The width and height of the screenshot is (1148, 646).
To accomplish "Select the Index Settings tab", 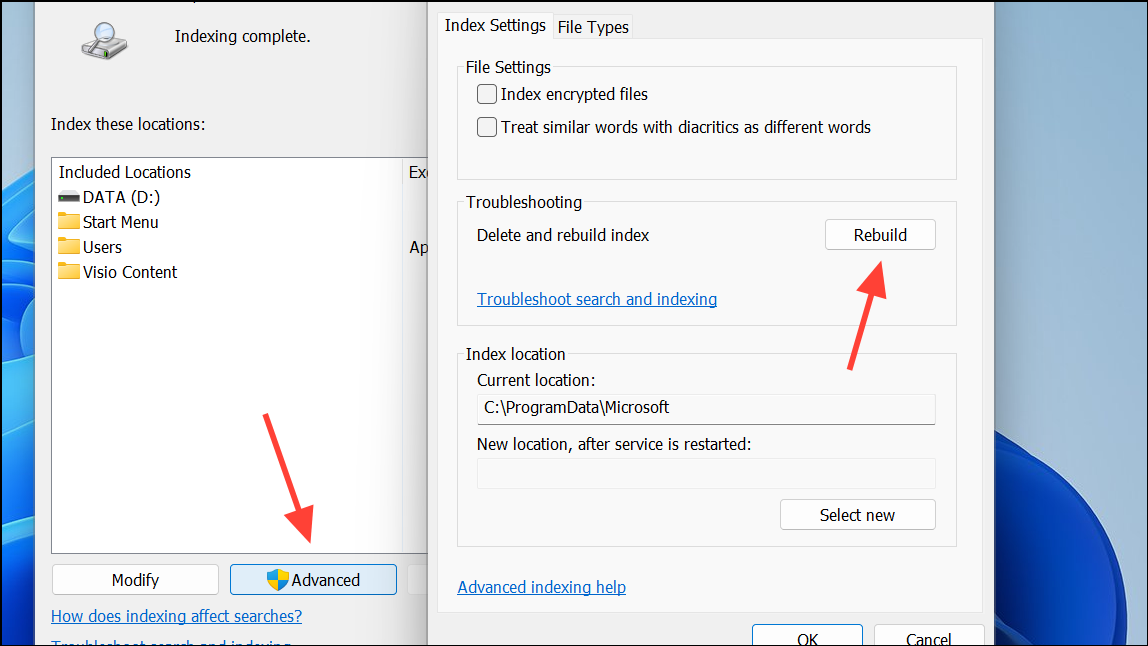I will click(x=495, y=25).
